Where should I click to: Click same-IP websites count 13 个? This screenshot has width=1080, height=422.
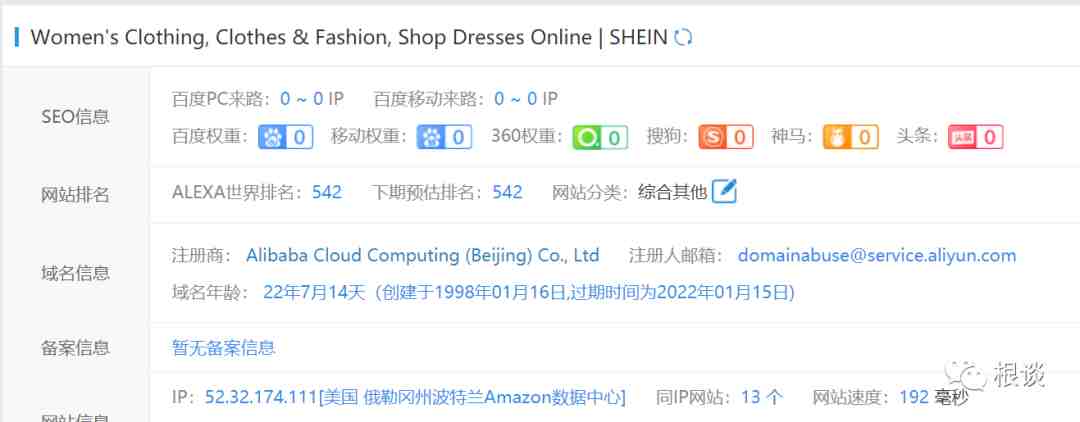click(x=762, y=397)
